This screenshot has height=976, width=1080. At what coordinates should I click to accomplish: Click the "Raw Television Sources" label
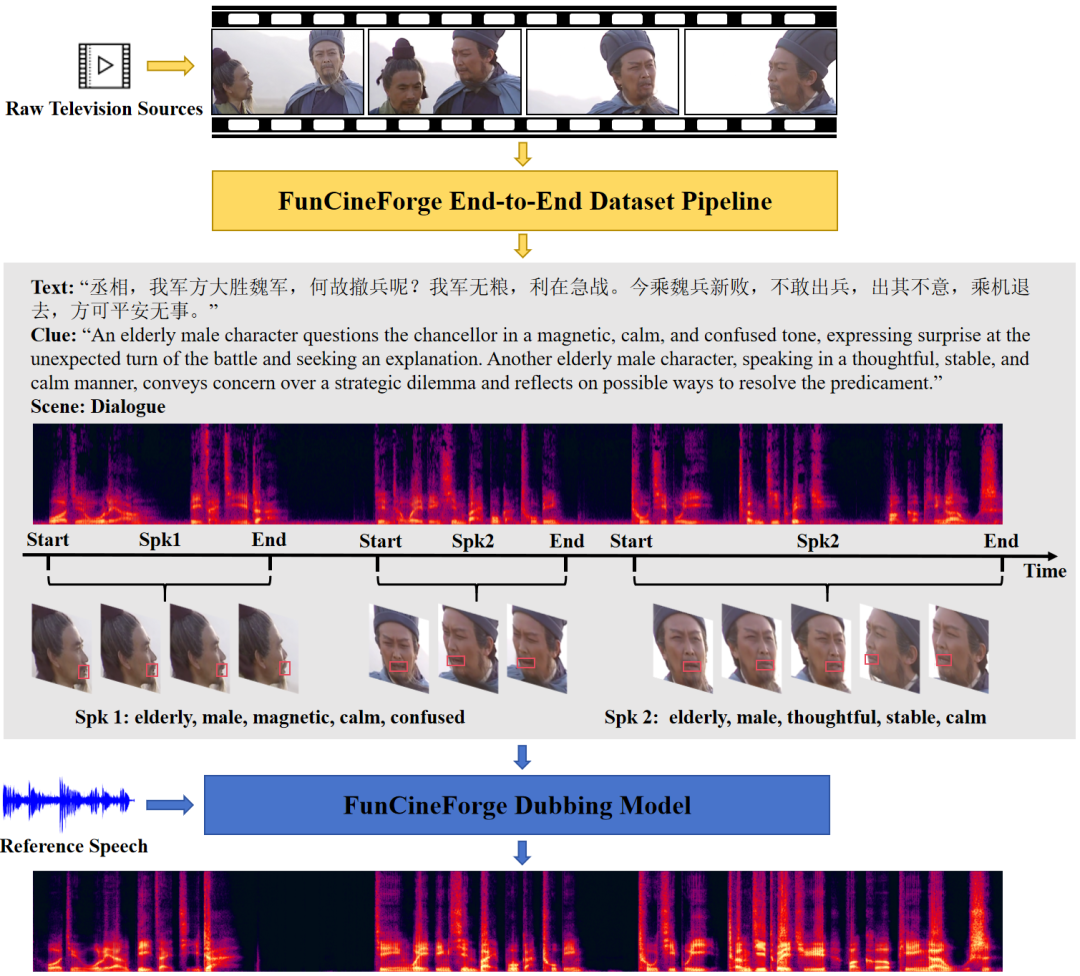click(x=104, y=109)
